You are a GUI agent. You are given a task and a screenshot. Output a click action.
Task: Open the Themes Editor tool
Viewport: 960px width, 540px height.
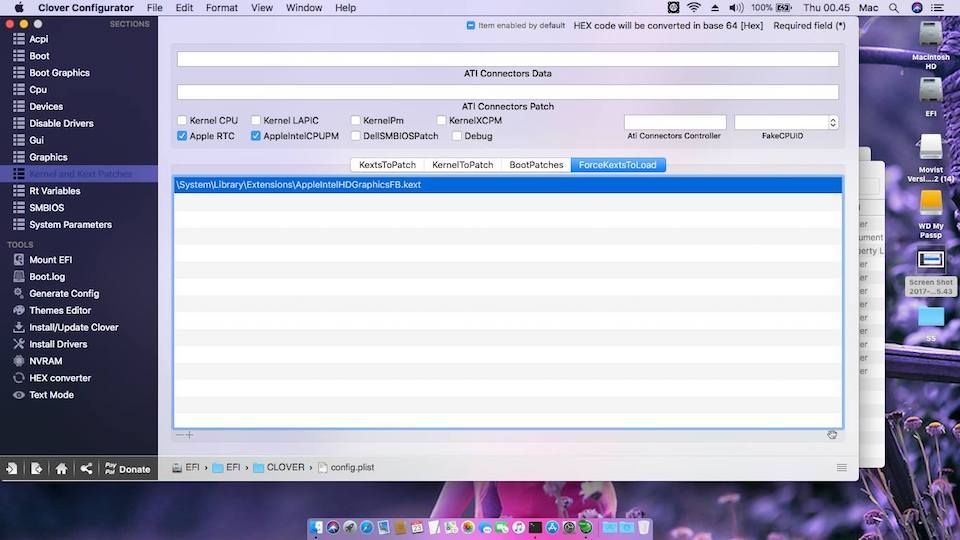[60, 310]
